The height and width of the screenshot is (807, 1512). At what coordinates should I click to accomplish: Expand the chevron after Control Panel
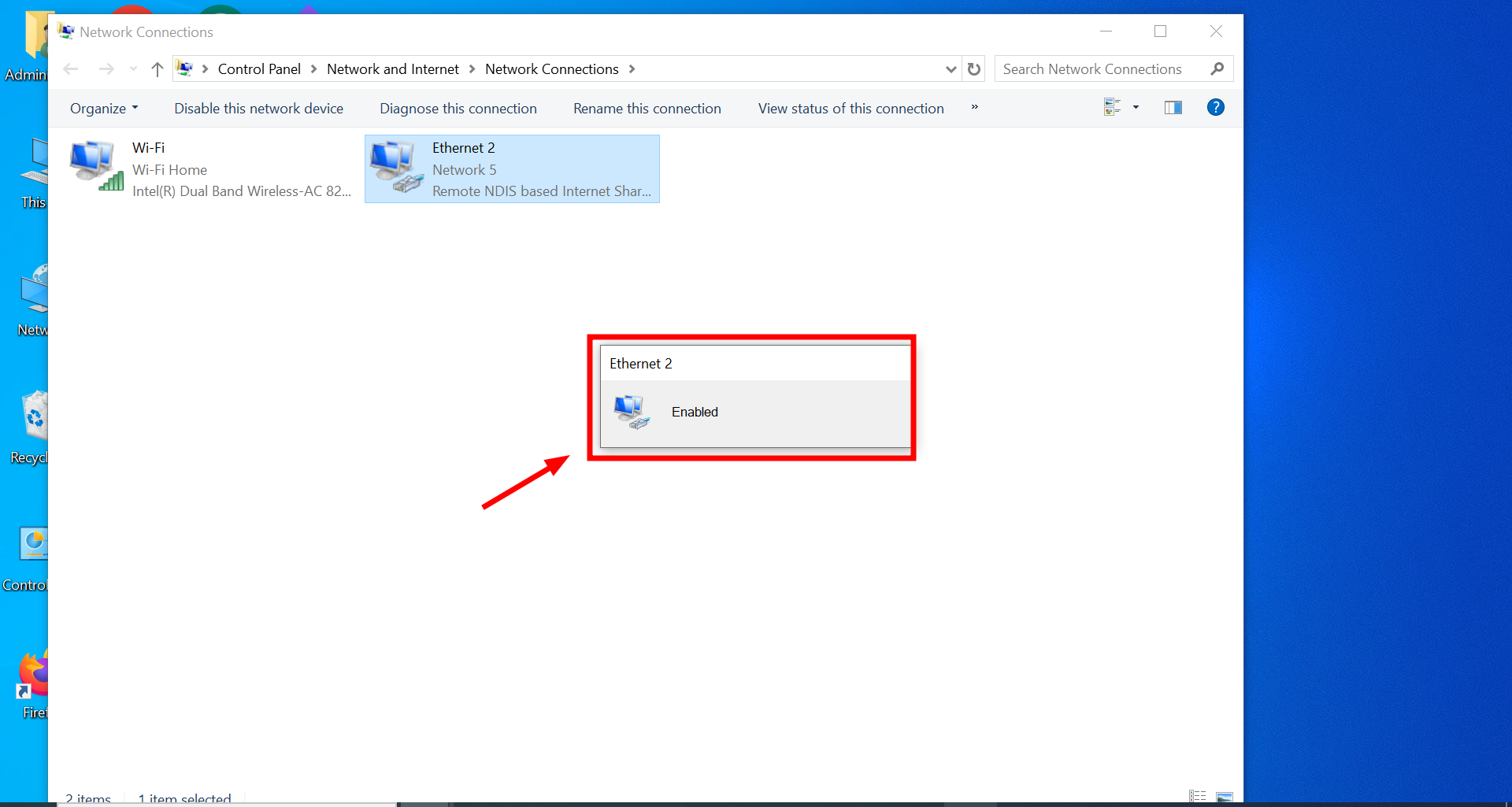[313, 69]
